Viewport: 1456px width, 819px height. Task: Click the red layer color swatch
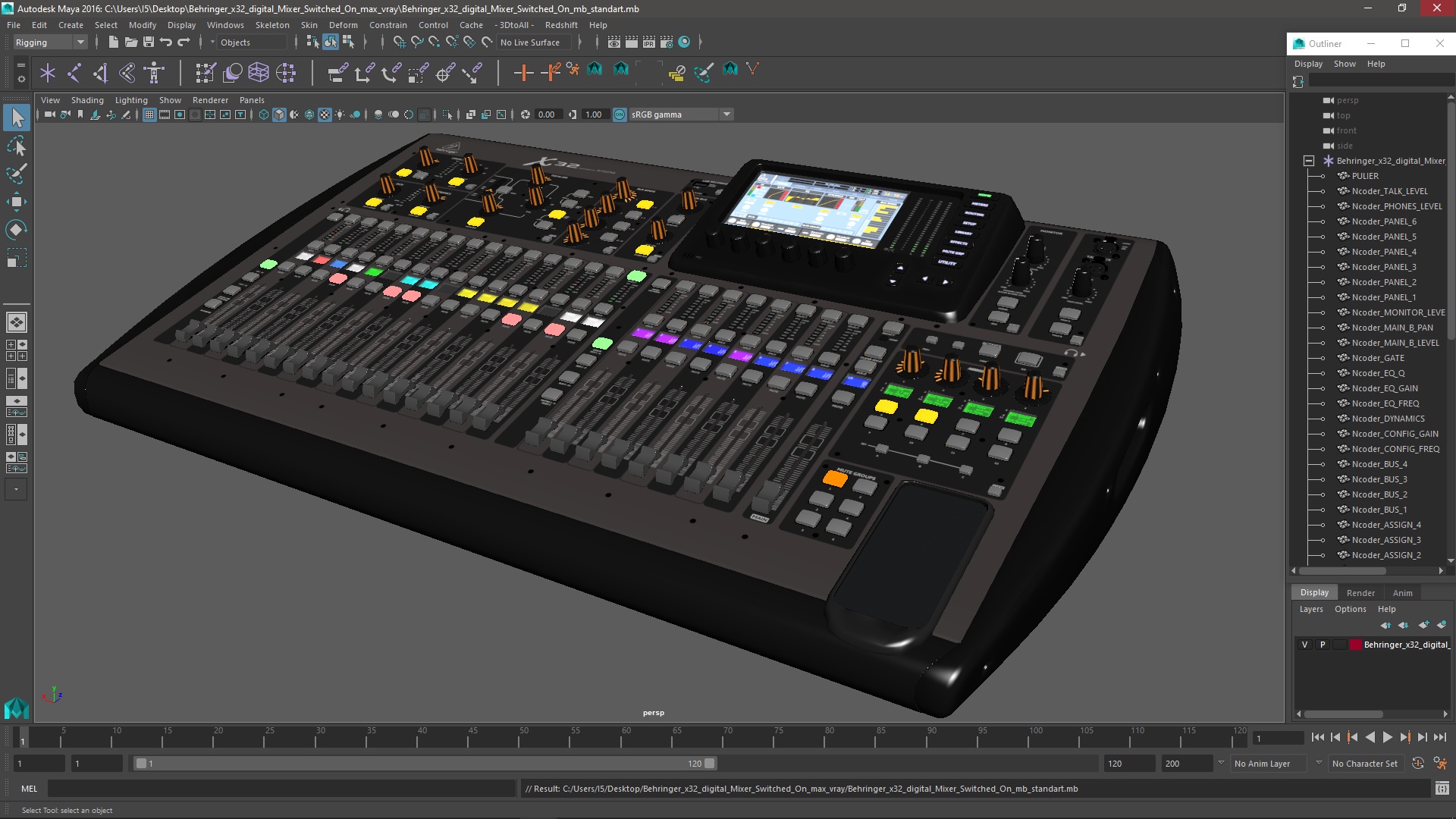tap(1355, 645)
